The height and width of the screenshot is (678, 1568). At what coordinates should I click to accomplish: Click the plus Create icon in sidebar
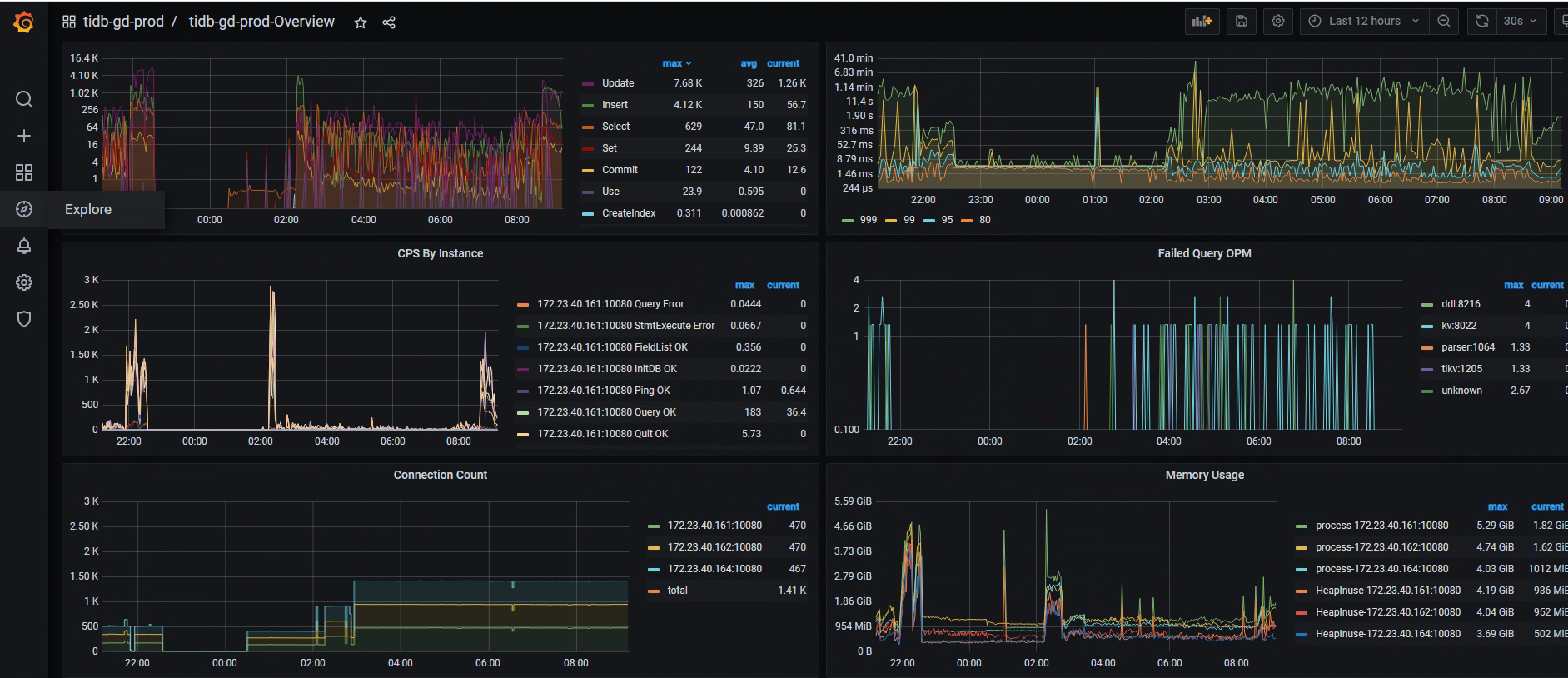[24, 136]
